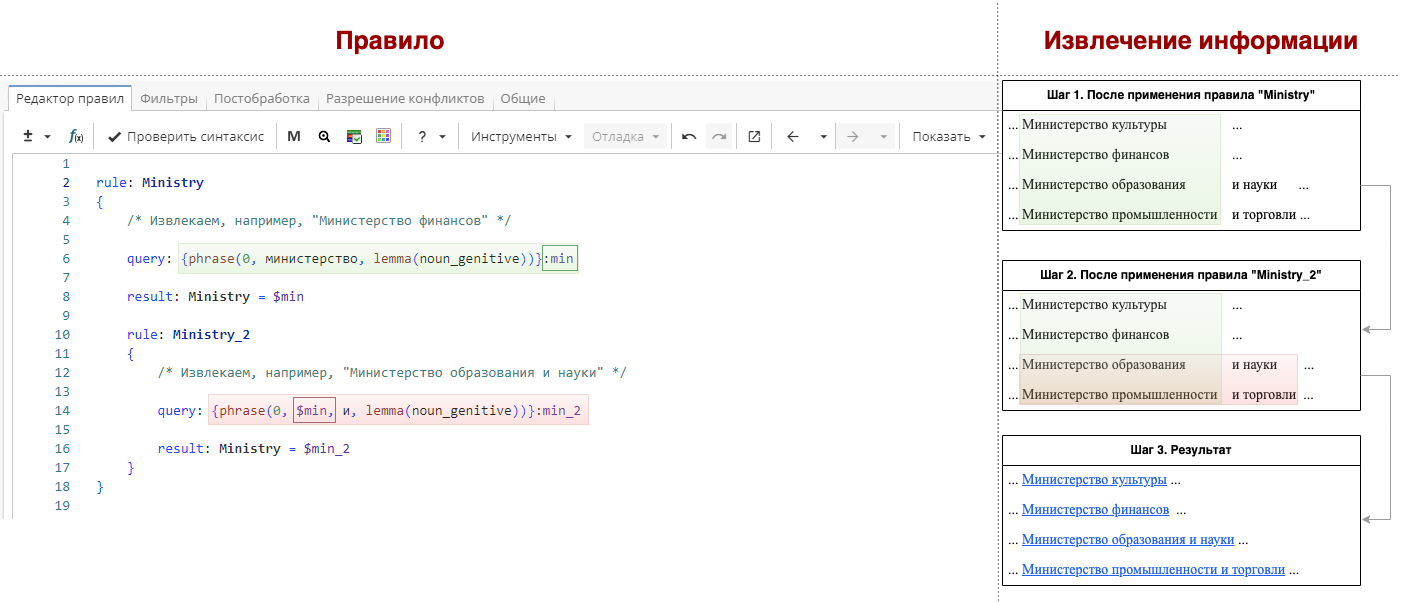Switch to the Редактор правил tab
Viewport: 1402px width, 603px height.
coord(70,99)
